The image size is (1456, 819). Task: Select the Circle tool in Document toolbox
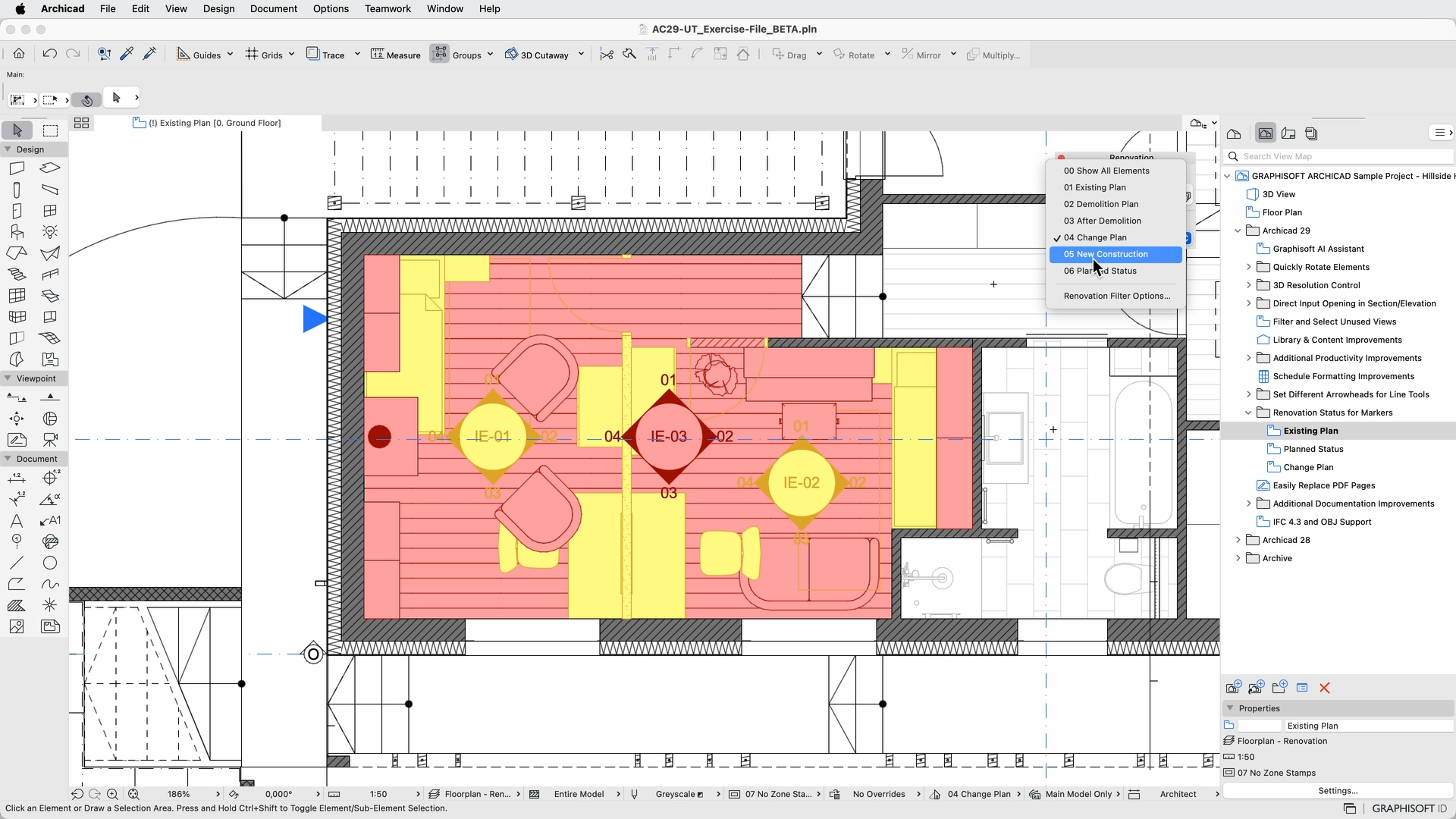pyautogui.click(x=50, y=563)
